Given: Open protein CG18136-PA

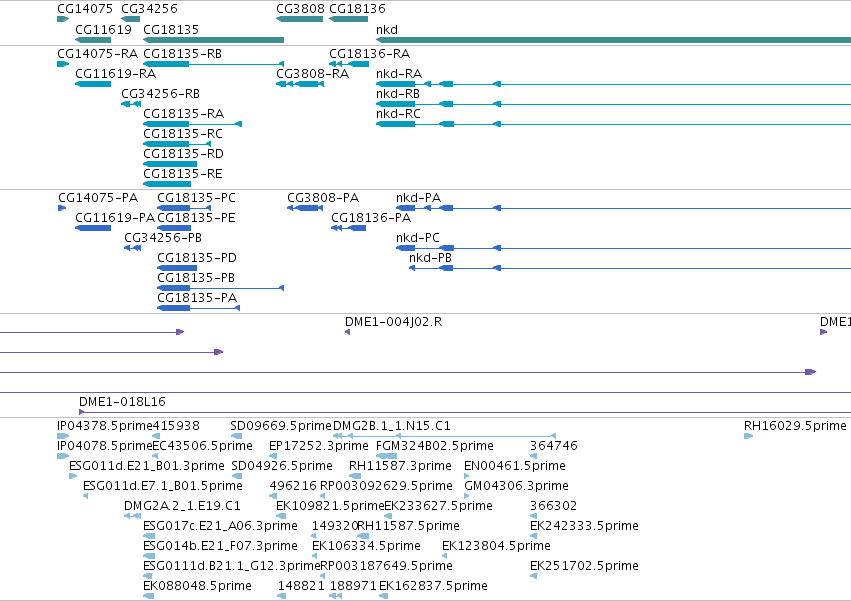Looking at the screenshot, I should pyautogui.click(x=348, y=228).
